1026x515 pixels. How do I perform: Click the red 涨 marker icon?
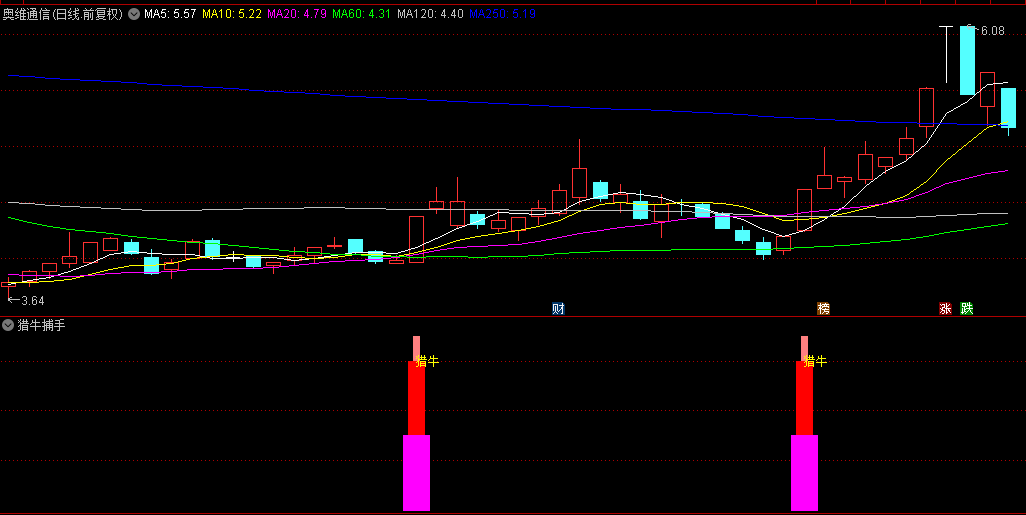(x=945, y=309)
